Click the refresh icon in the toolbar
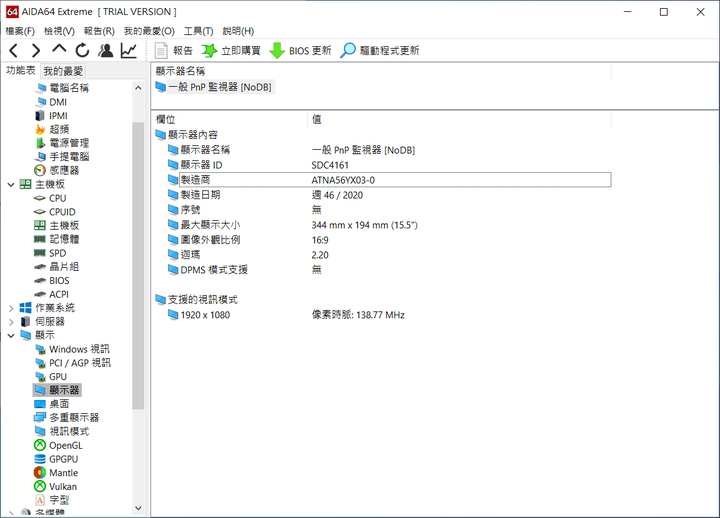 click(82, 50)
